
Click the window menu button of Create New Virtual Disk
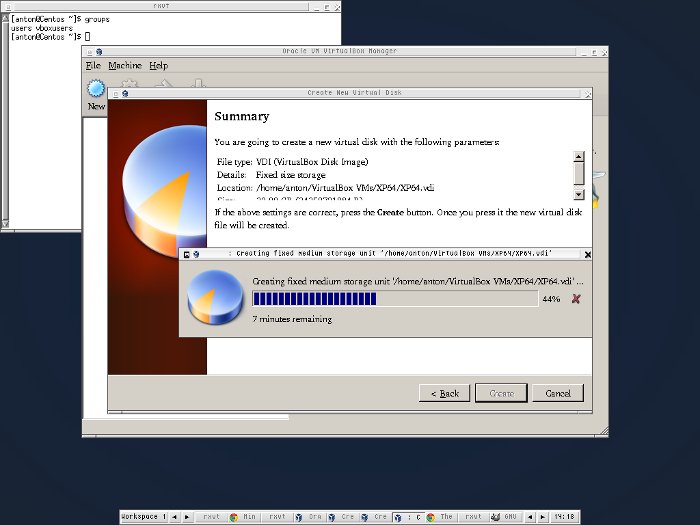(x=116, y=93)
